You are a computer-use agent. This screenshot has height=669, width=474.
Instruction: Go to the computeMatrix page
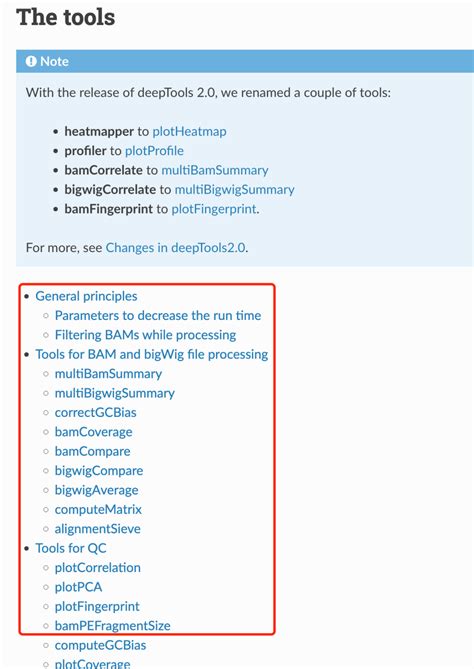[x=98, y=509]
